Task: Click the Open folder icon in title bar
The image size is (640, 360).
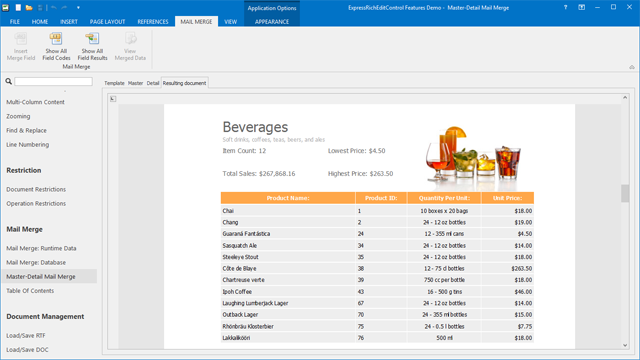Action: 29,7
